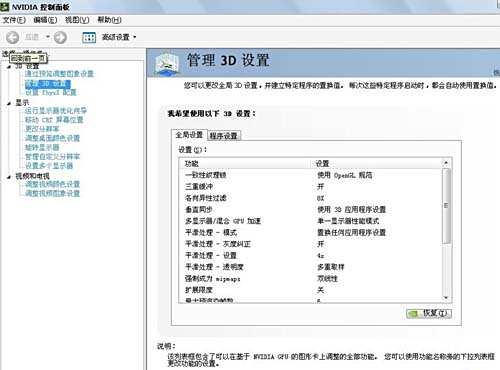Click the settings list scrollbar thumb
This screenshot has height=370, width=500.
coord(446,206)
